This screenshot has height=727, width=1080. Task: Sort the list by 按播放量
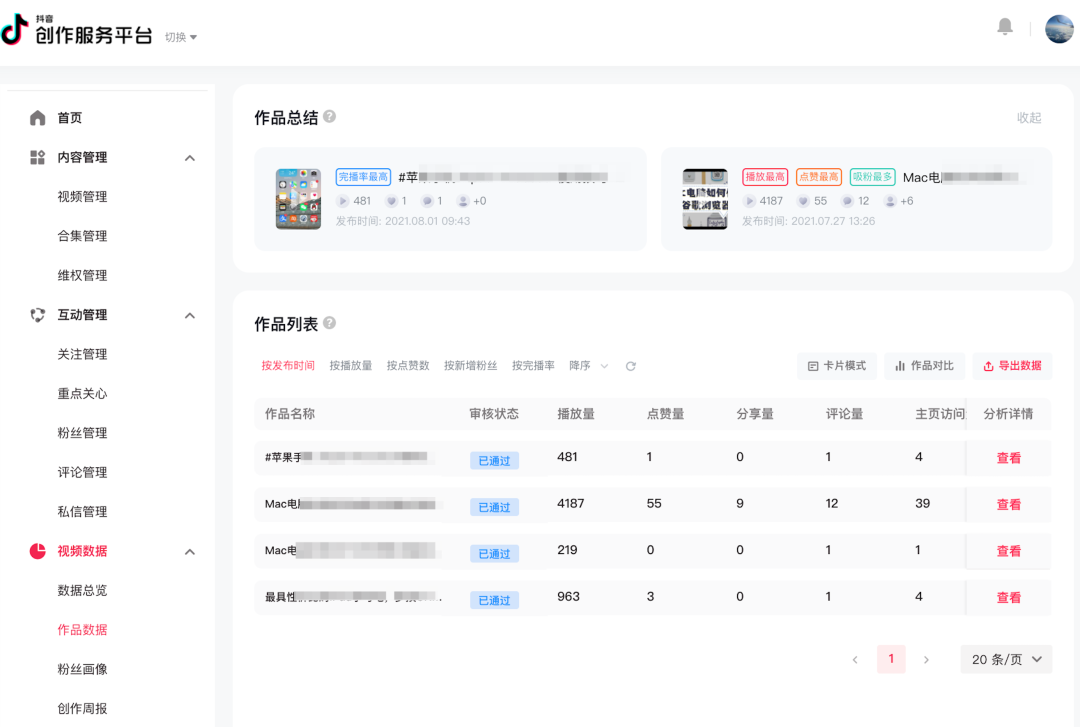click(x=351, y=366)
